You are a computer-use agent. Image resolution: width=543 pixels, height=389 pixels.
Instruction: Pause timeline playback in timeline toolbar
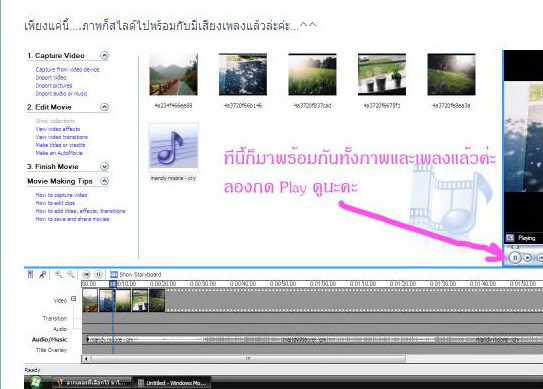(x=98, y=275)
